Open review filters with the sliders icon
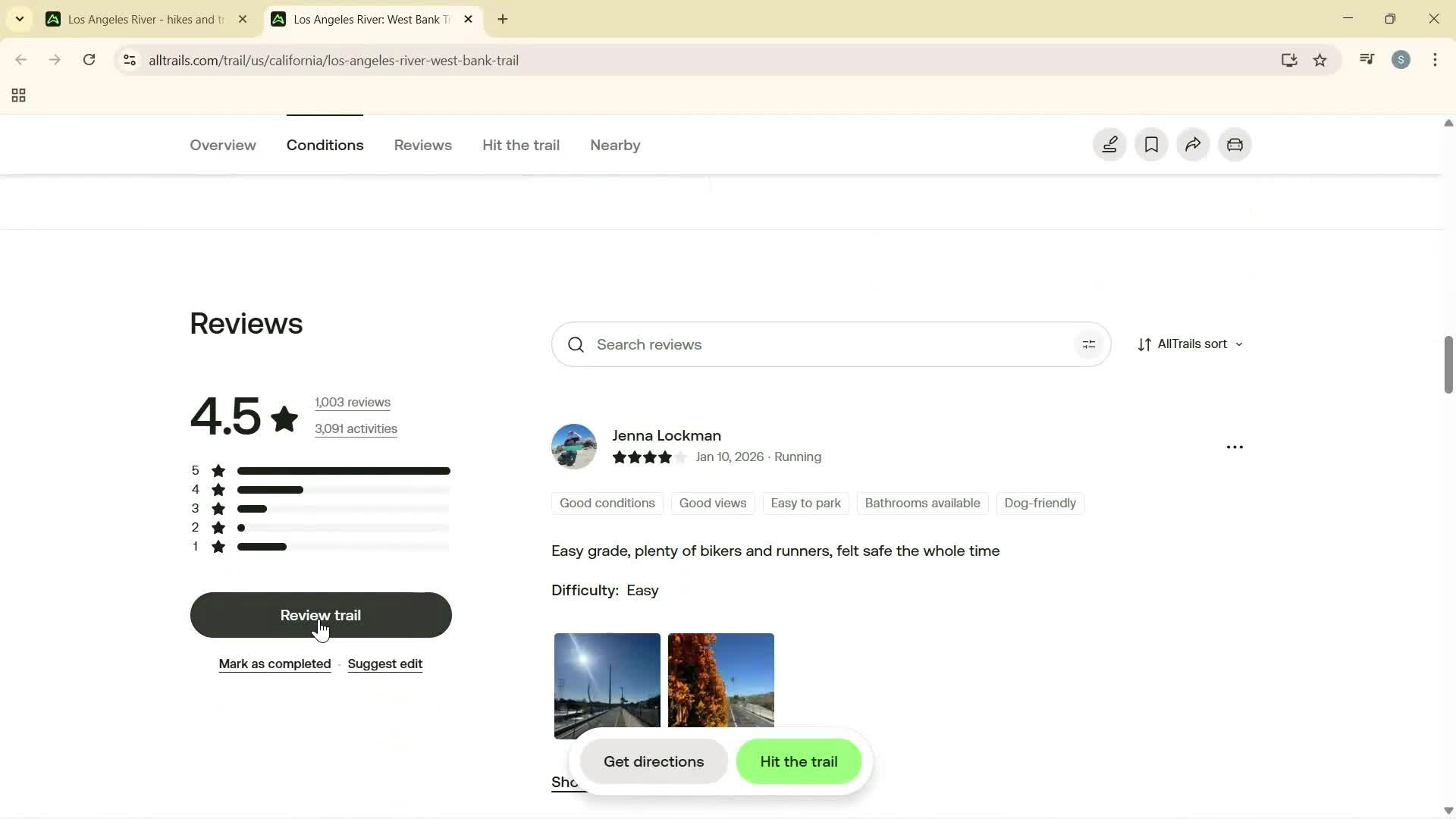Image resolution: width=1456 pixels, height=819 pixels. (1089, 344)
